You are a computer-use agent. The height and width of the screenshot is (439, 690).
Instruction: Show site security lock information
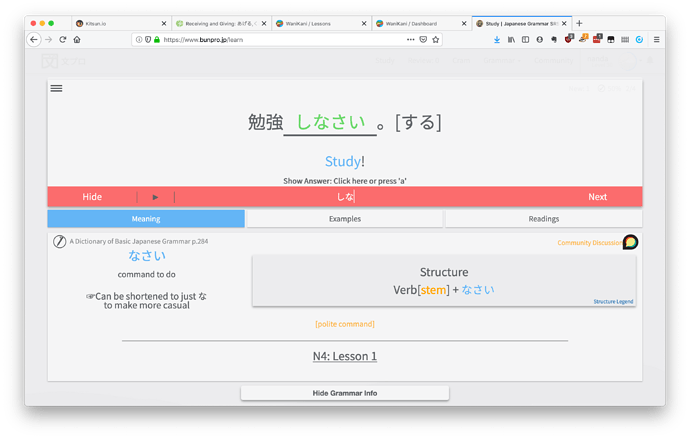(x=157, y=40)
